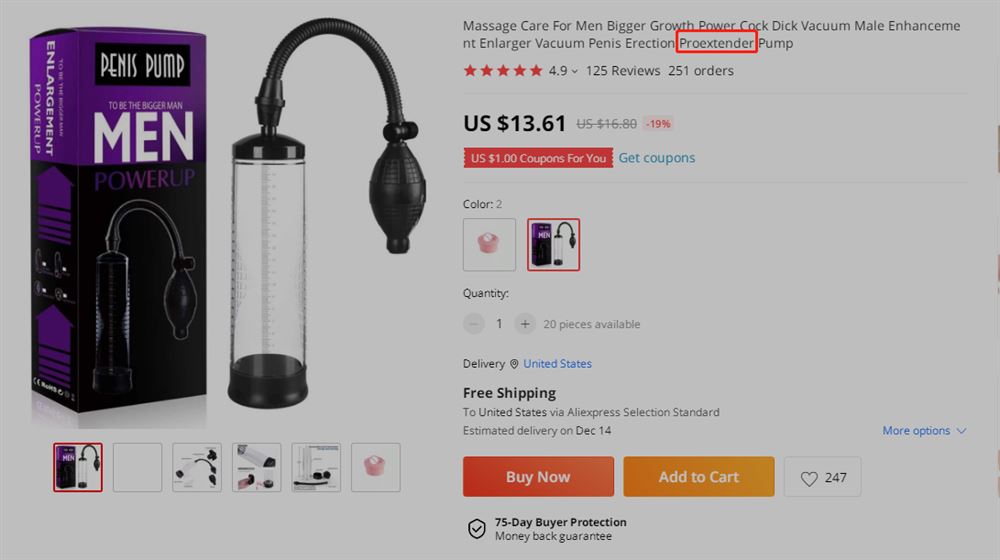This screenshot has height=560, width=1000.
Task: Select the last pink item thumbnail
Action: click(x=376, y=468)
